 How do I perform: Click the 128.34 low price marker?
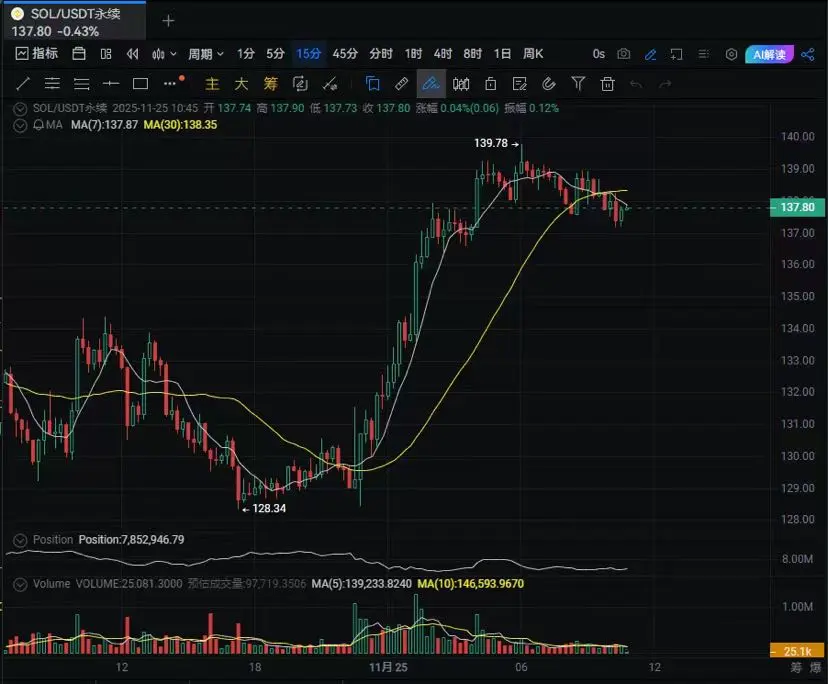coord(264,508)
